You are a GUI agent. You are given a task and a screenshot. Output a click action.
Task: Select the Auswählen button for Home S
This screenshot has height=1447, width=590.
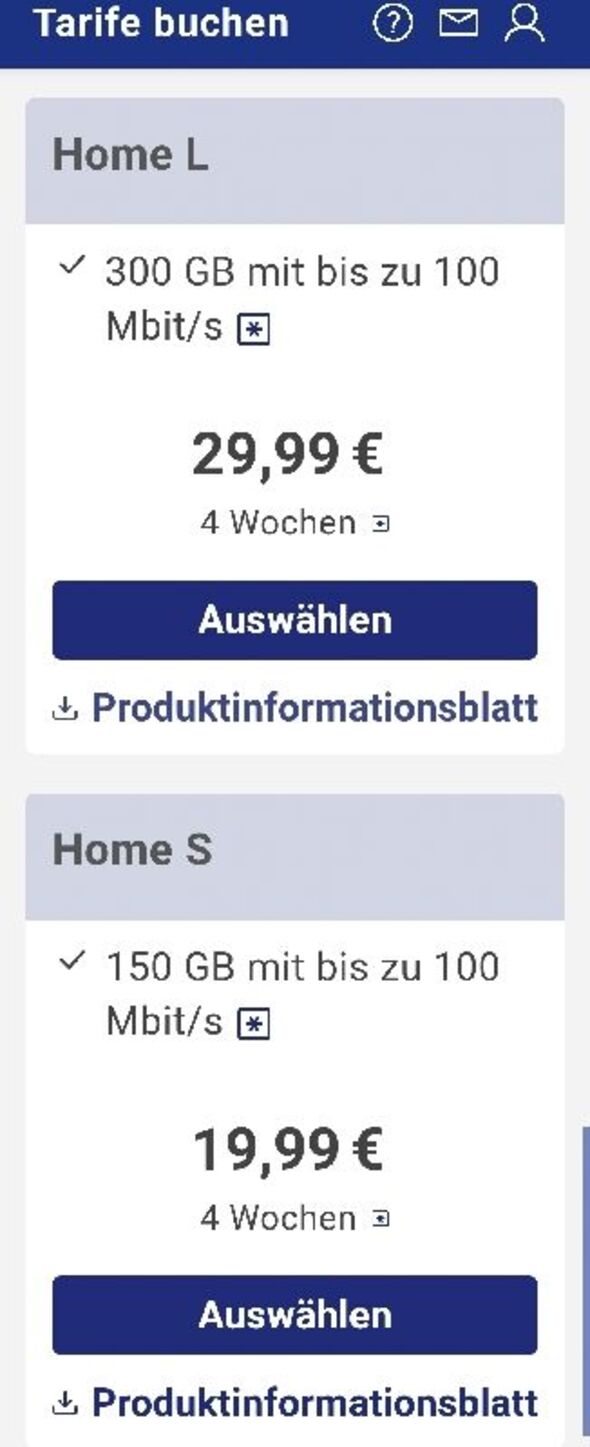click(x=295, y=1315)
